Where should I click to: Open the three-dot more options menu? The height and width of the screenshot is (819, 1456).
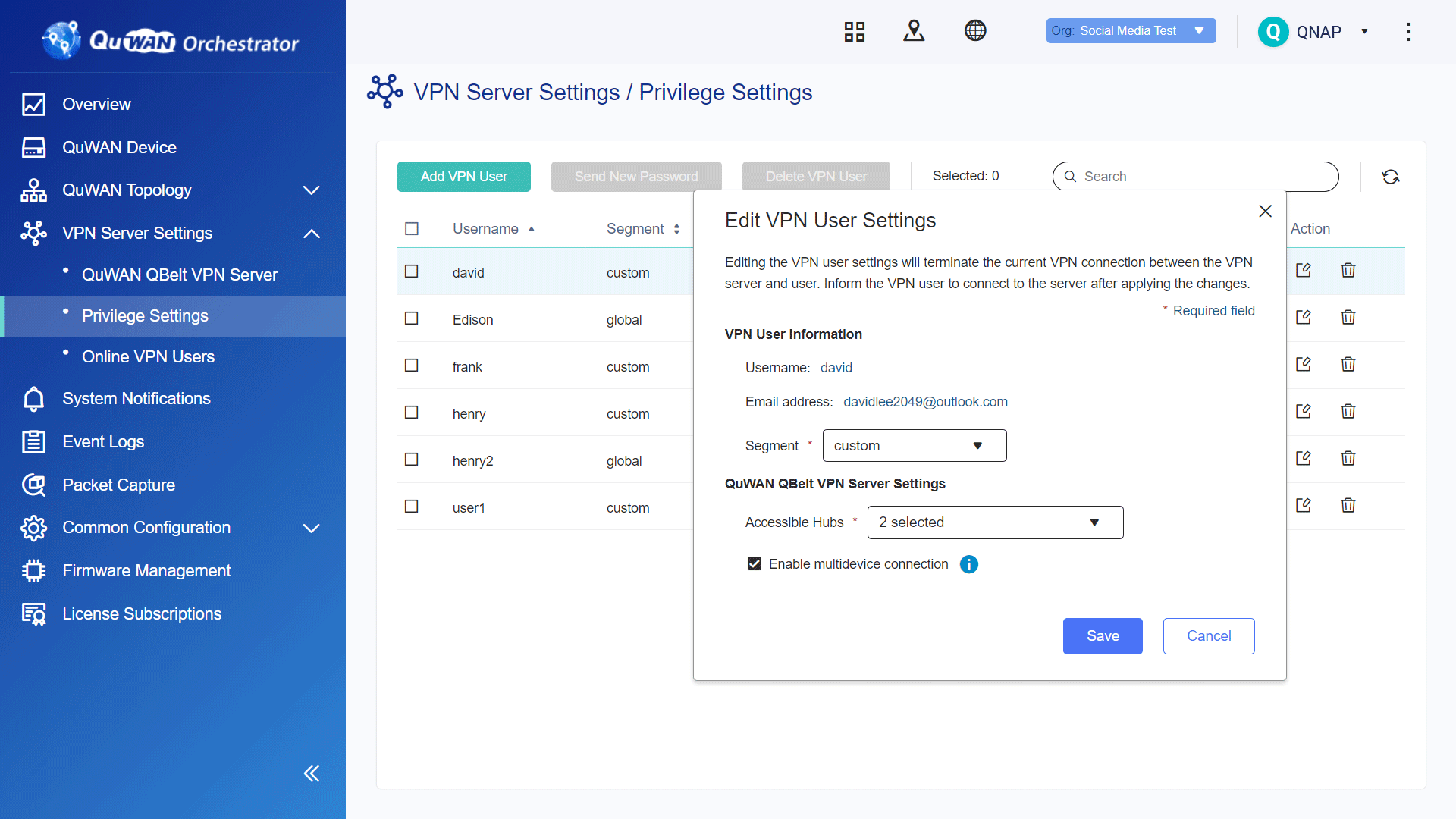(x=1409, y=32)
